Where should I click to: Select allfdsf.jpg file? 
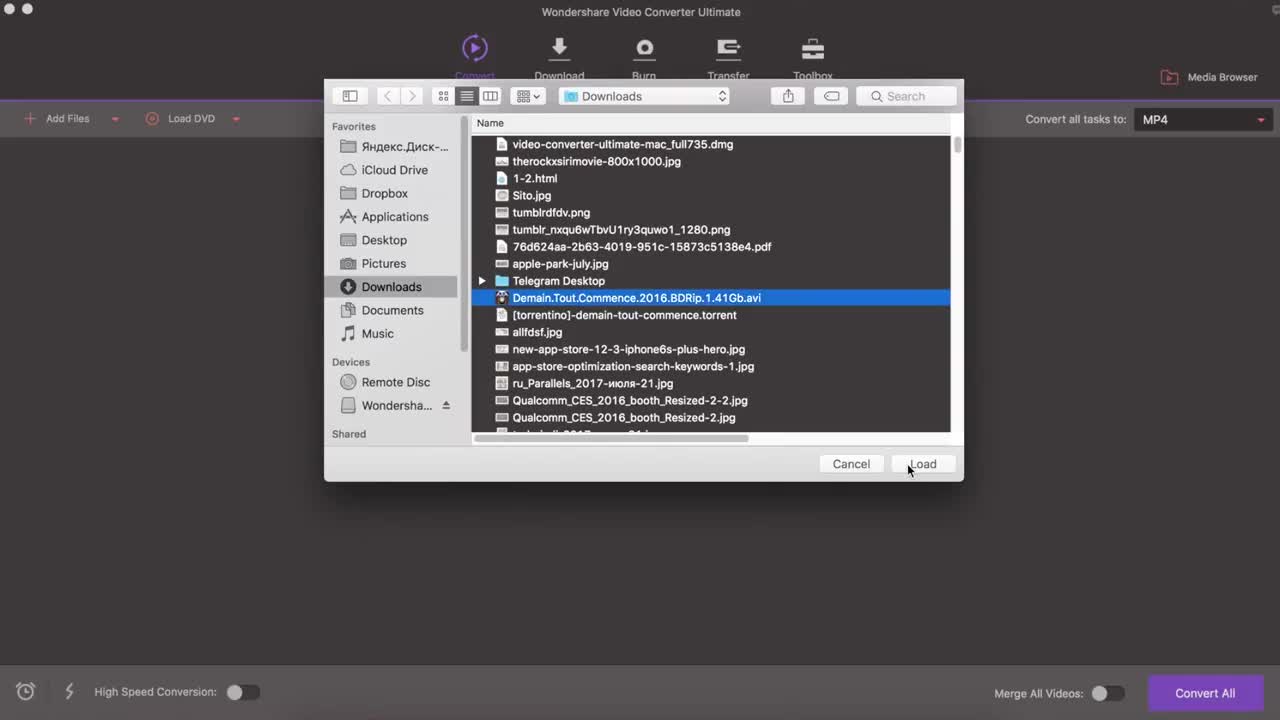(x=710, y=332)
